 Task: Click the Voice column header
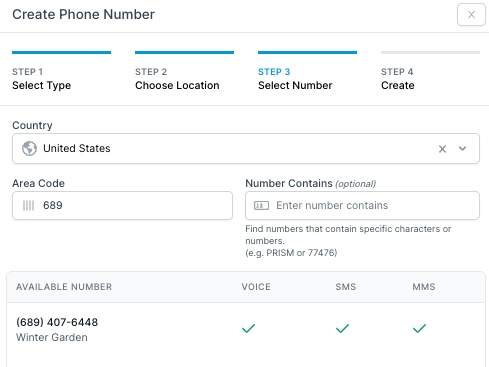(256, 287)
